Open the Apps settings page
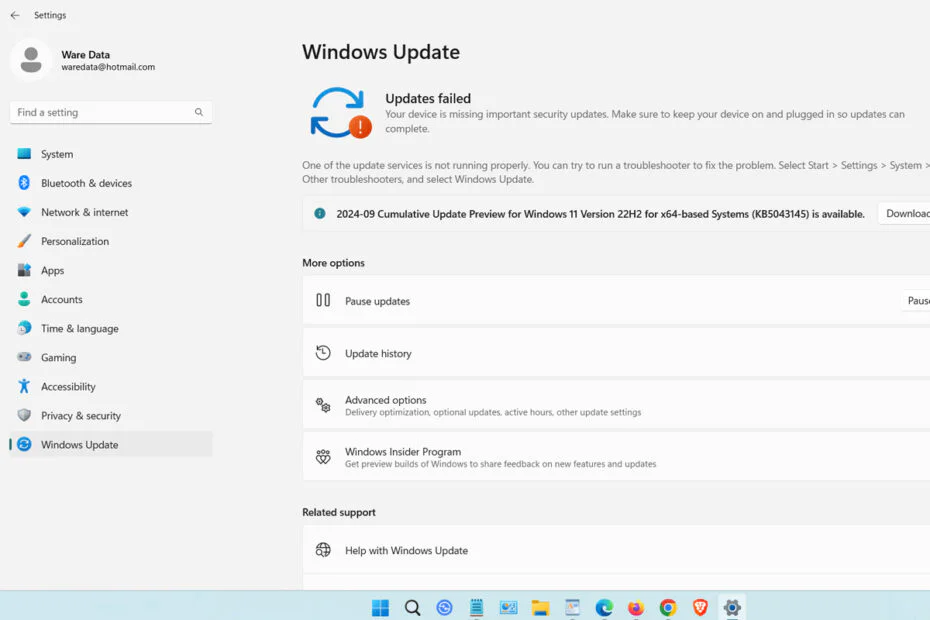Screen dimensions: 930x620 click(x=111, y=271)
